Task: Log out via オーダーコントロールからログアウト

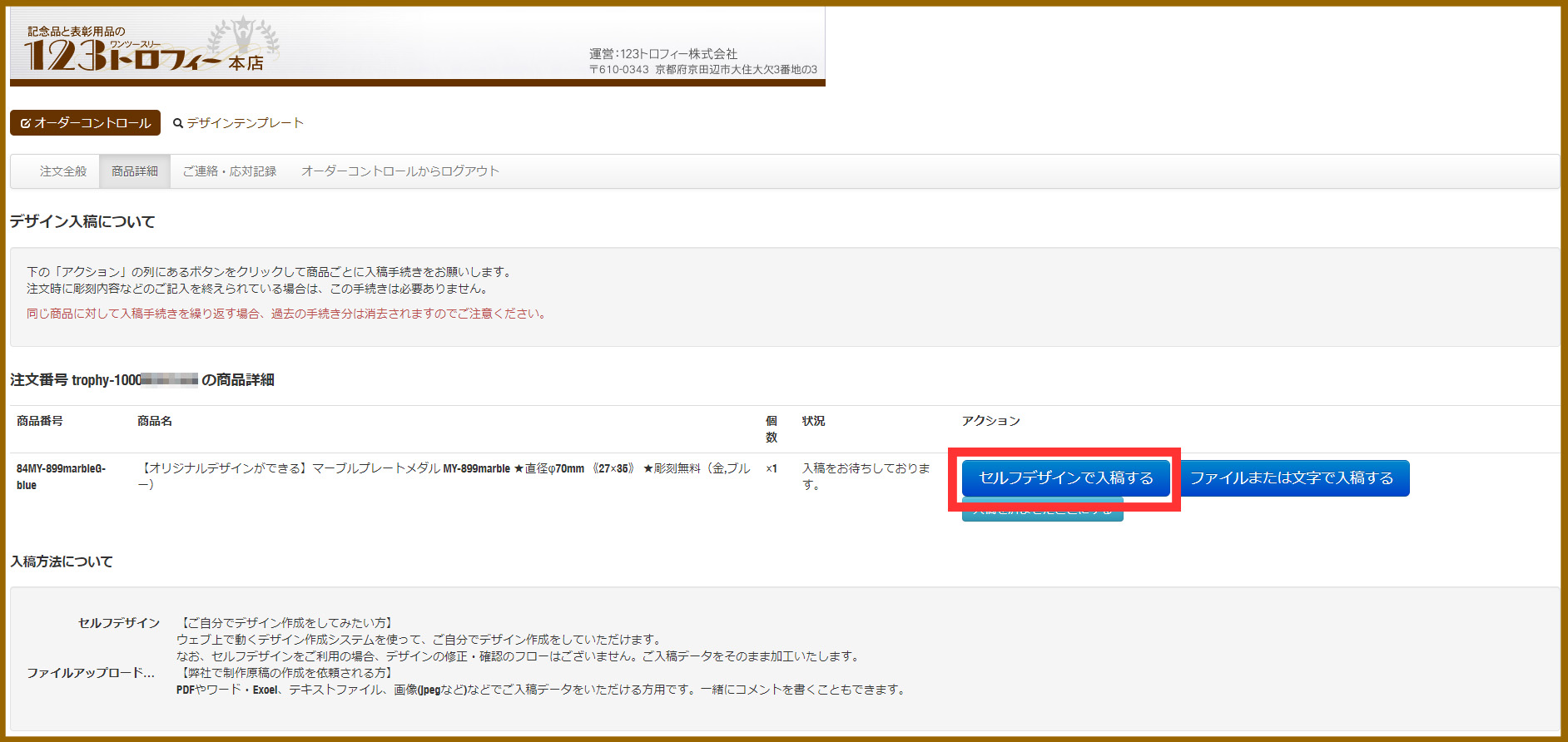Action: coord(399,171)
